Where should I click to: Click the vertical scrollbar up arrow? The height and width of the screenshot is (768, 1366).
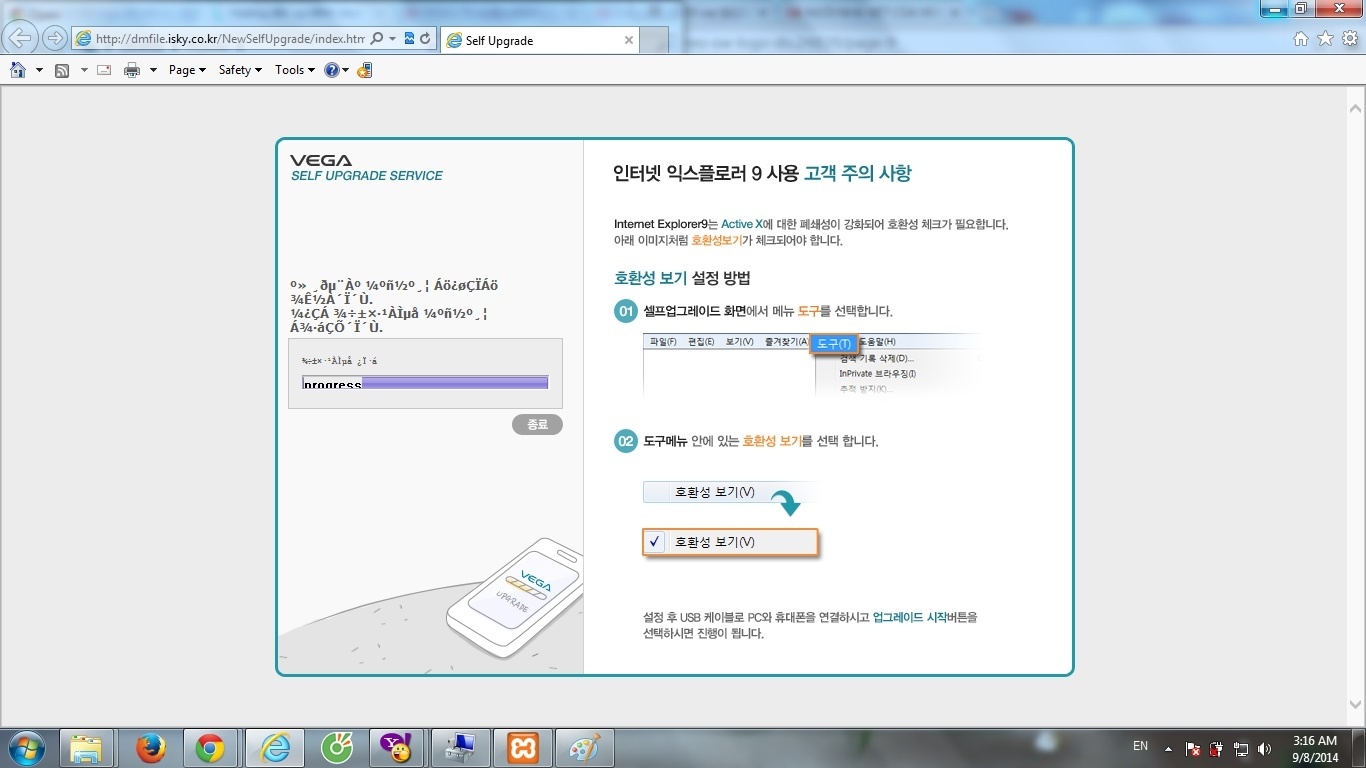[x=1356, y=107]
